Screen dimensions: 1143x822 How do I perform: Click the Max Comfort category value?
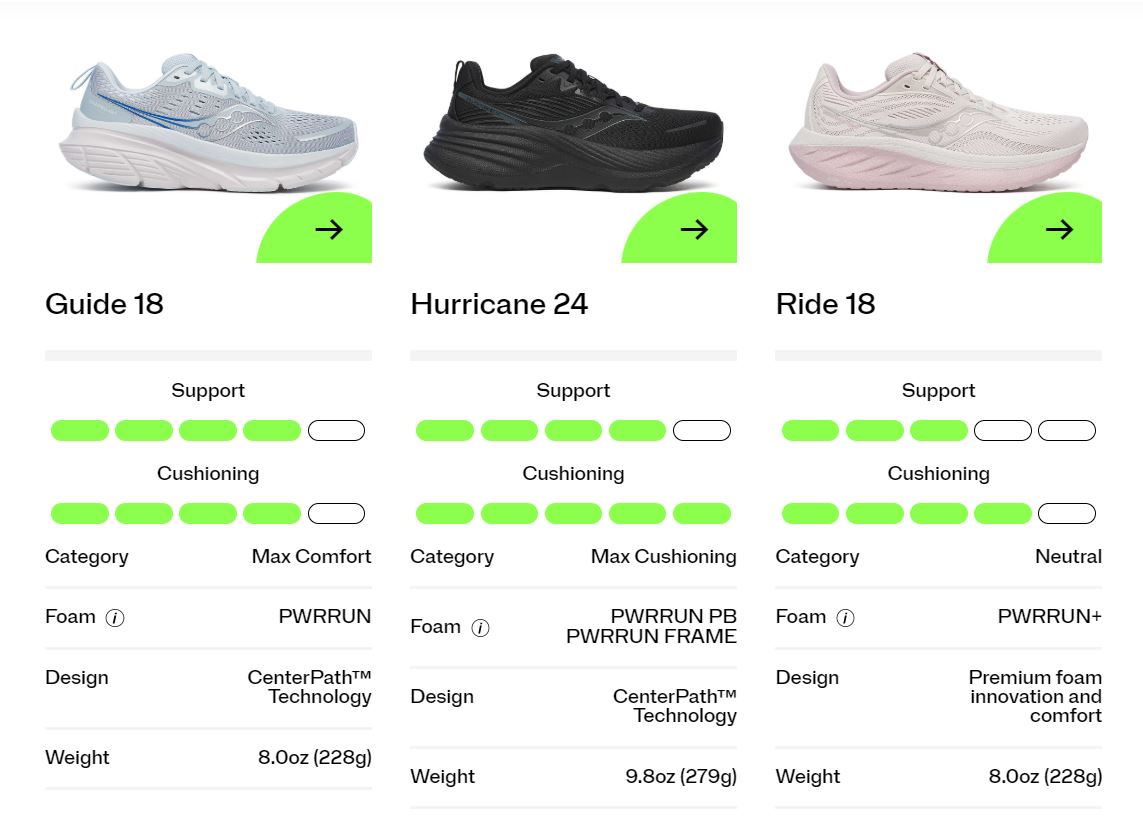[x=312, y=557]
